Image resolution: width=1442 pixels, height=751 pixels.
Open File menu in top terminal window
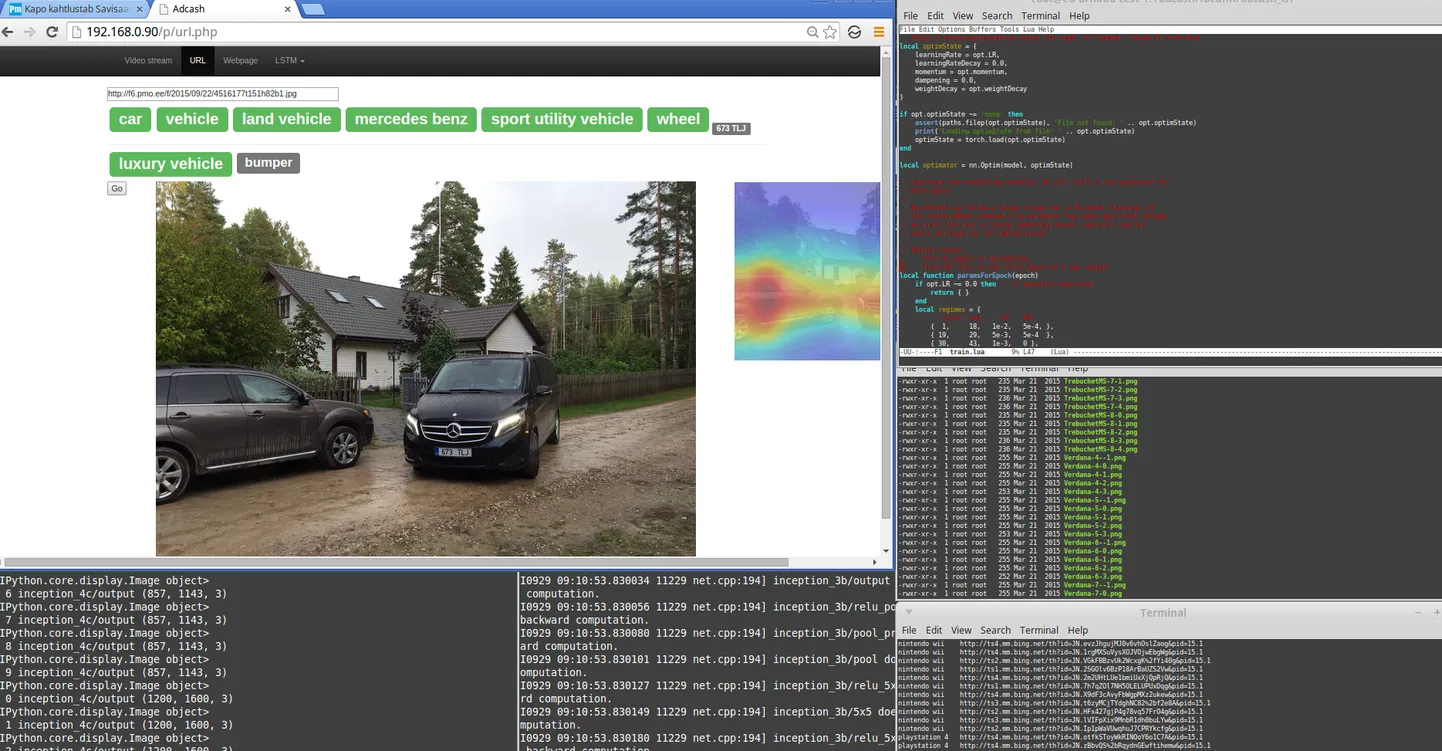pyautogui.click(x=910, y=16)
